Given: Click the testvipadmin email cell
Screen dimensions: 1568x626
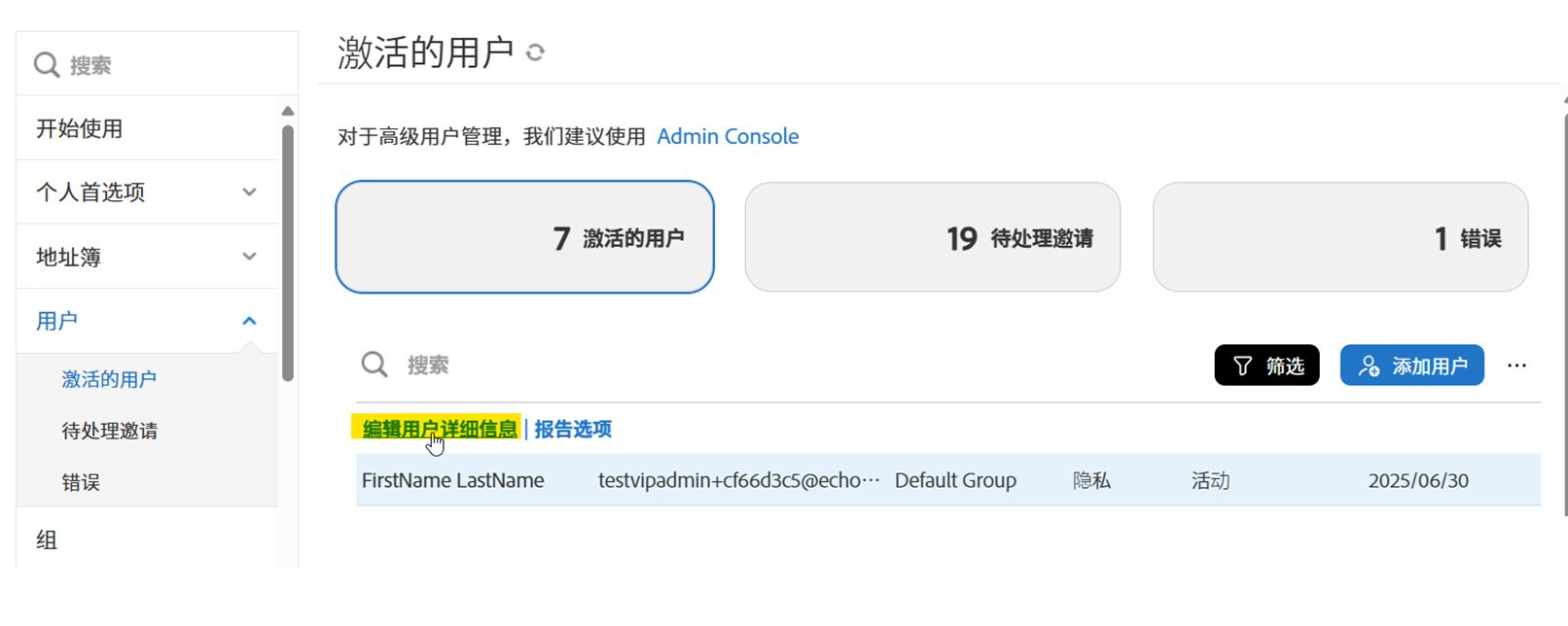Looking at the screenshot, I should 738,480.
